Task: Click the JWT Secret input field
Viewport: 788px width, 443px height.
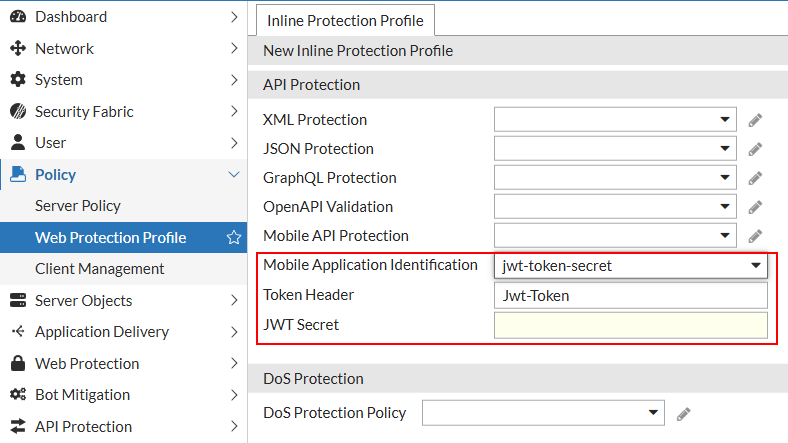Action: click(x=630, y=325)
